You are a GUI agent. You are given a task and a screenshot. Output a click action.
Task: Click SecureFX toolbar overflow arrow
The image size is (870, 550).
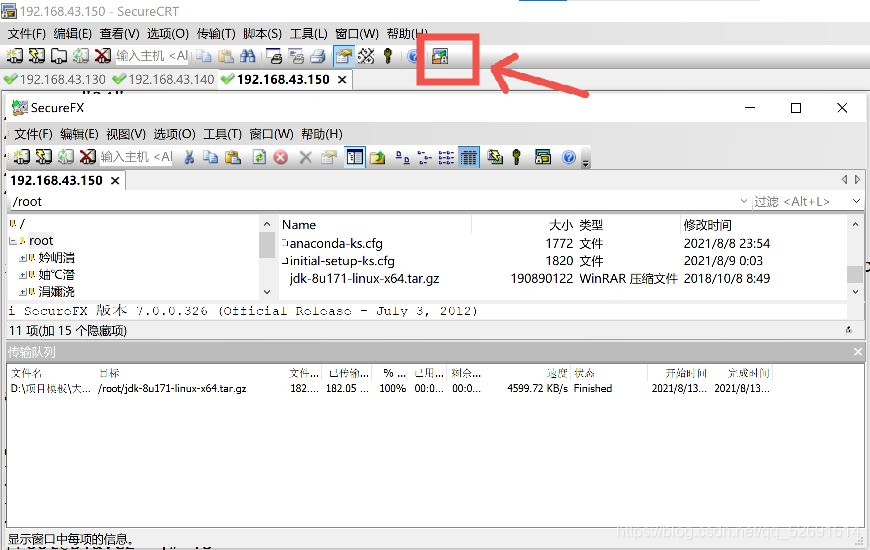(585, 162)
